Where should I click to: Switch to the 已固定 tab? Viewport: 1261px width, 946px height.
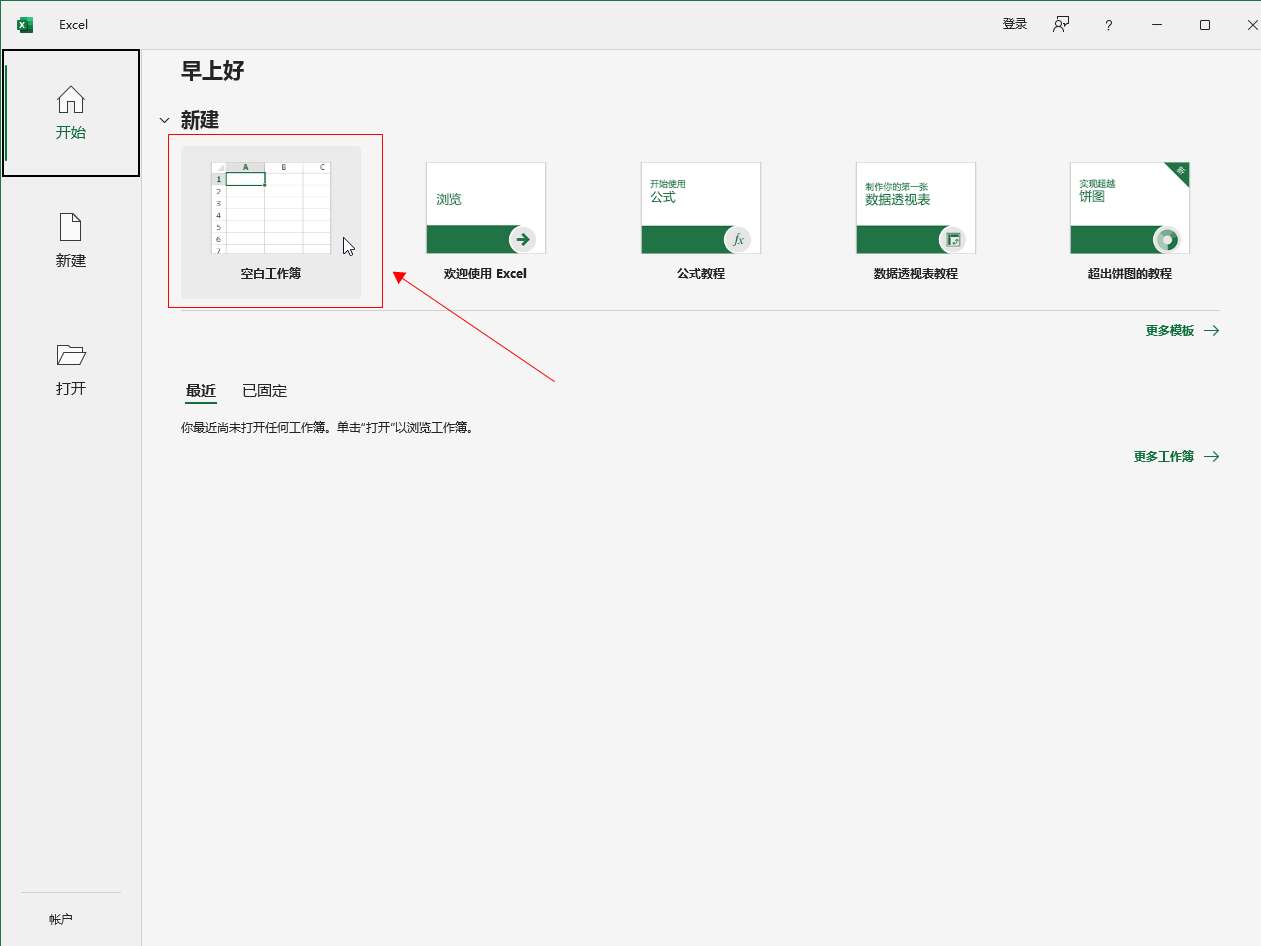click(265, 391)
